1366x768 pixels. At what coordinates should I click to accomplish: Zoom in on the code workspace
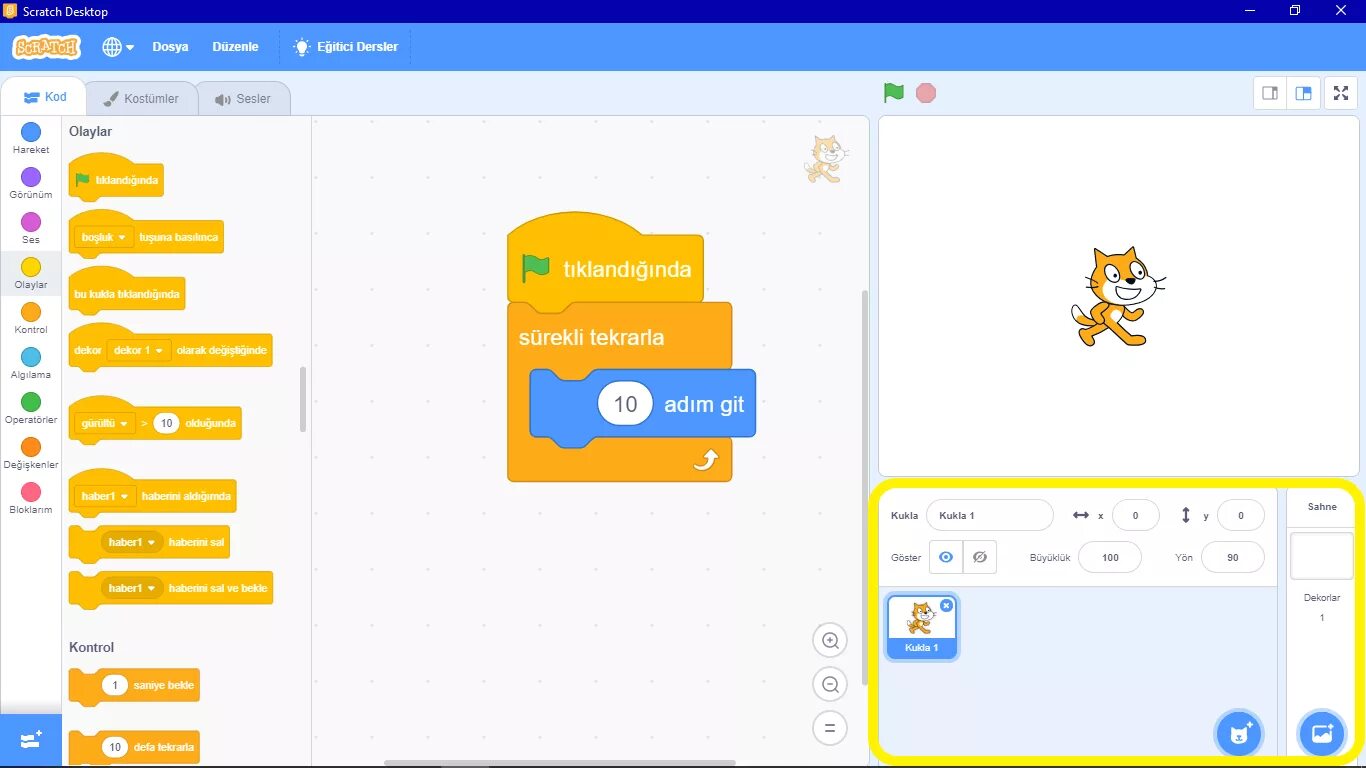829,640
